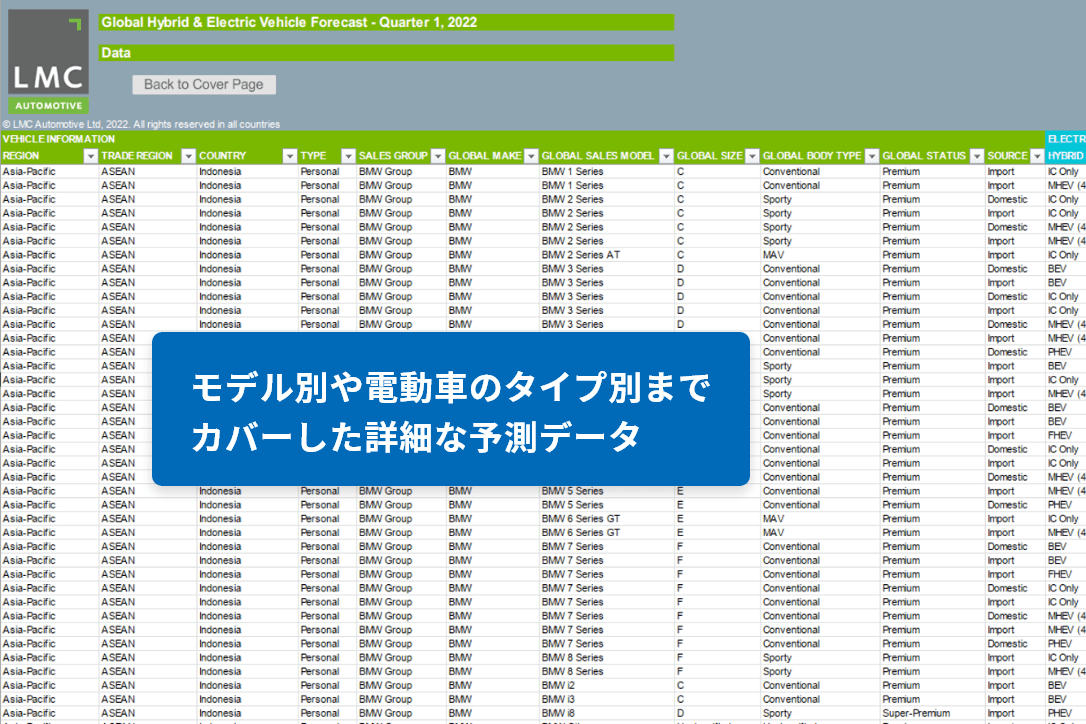
Task: Click the 'VEHICLE INFORMATION' section header
Action: [x=59, y=139]
